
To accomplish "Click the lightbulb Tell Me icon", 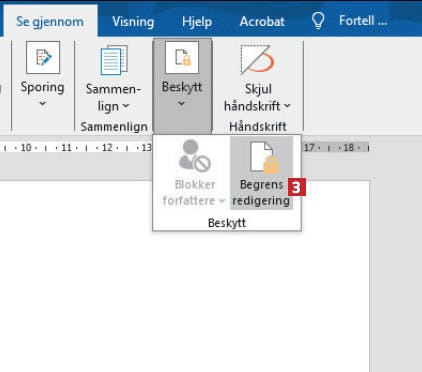I will 318,20.
